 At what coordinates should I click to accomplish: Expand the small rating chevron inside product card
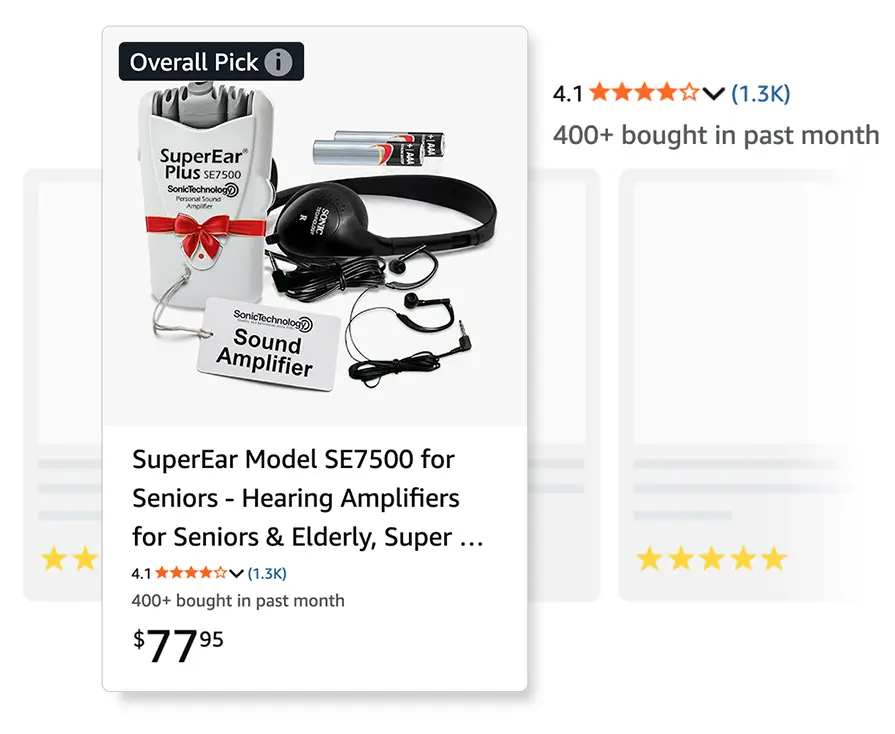[x=236, y=573]
